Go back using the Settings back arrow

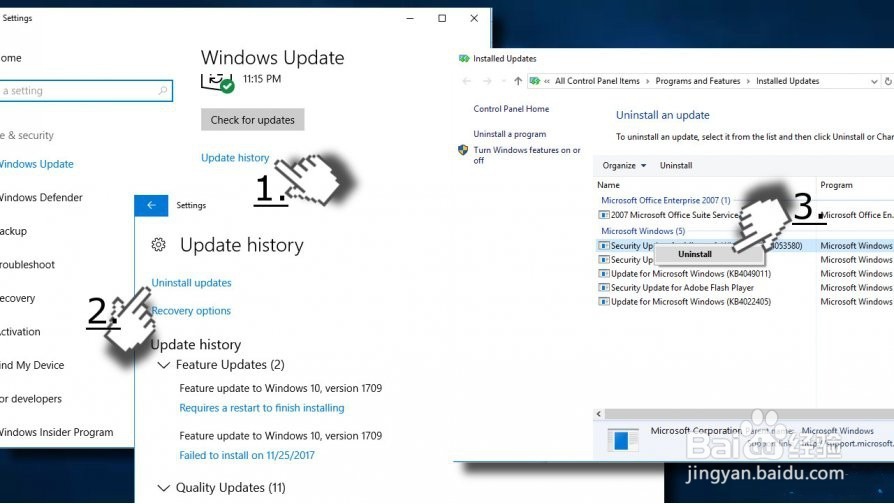tap(151, 205)
